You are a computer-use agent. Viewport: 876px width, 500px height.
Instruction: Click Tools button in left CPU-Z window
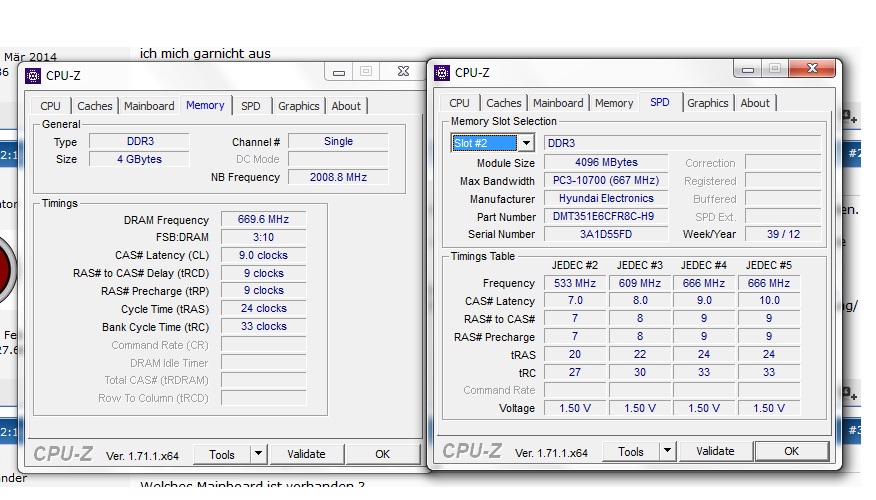[x=222, y=455]
